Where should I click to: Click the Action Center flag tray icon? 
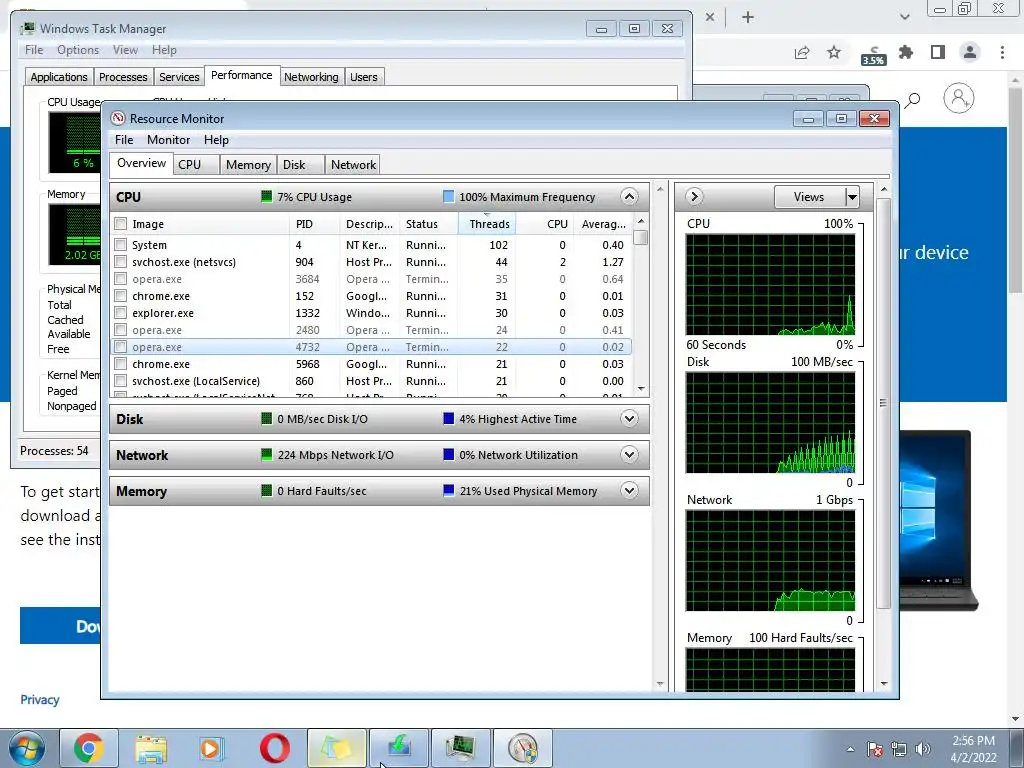(874, 749)
